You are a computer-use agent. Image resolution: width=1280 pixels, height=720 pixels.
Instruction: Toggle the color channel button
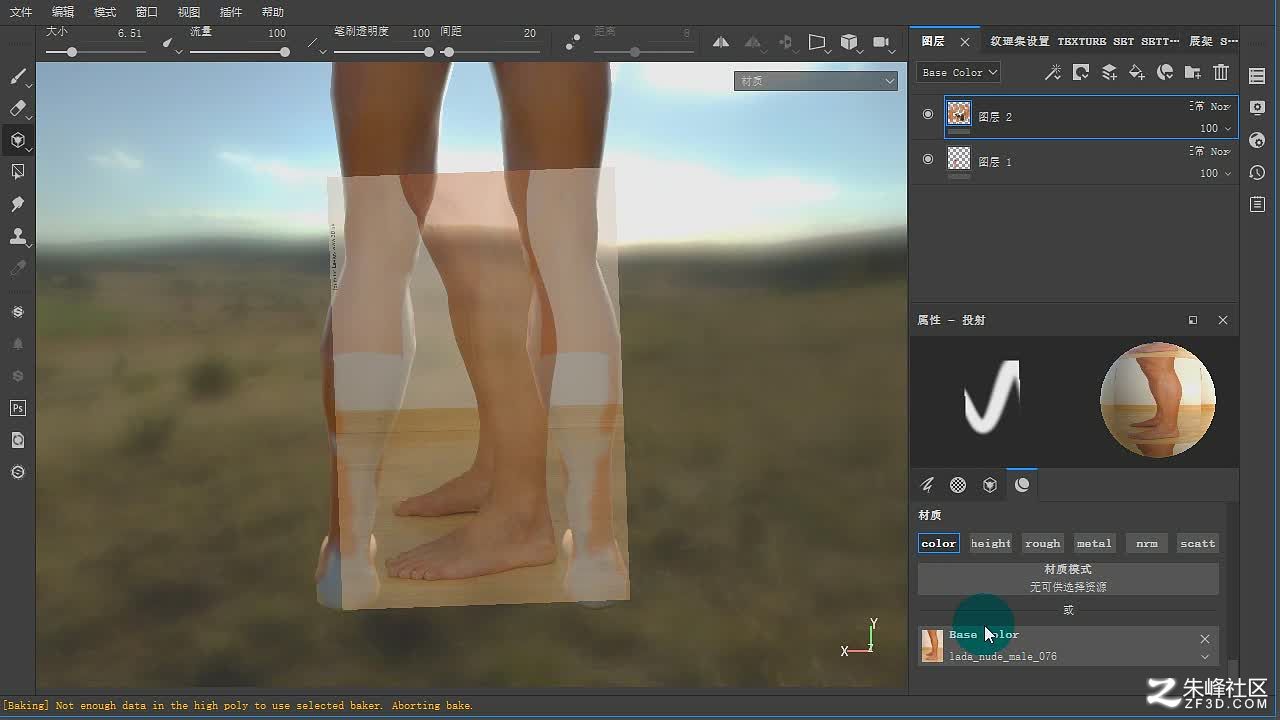pyautogui.click(x=939, y=543)
